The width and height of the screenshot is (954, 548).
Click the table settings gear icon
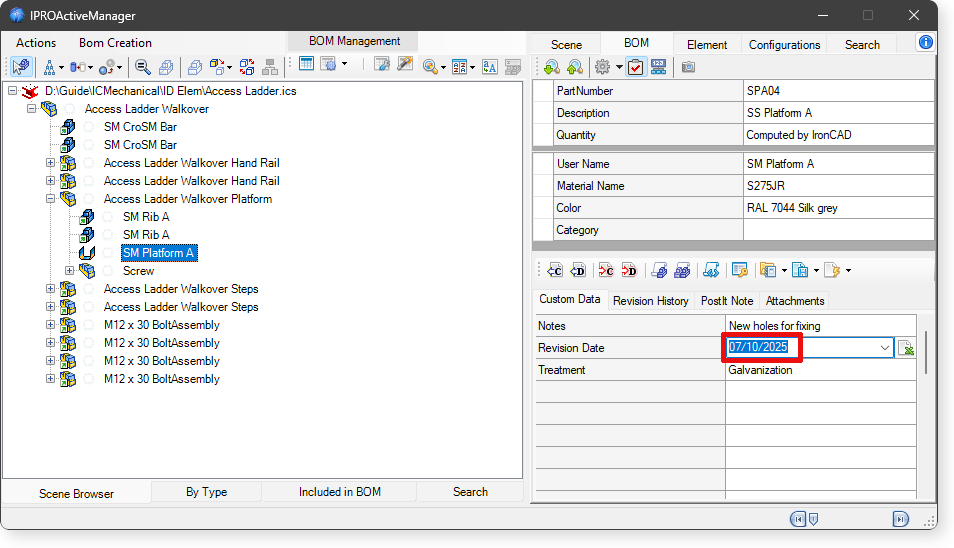point(329,64)
